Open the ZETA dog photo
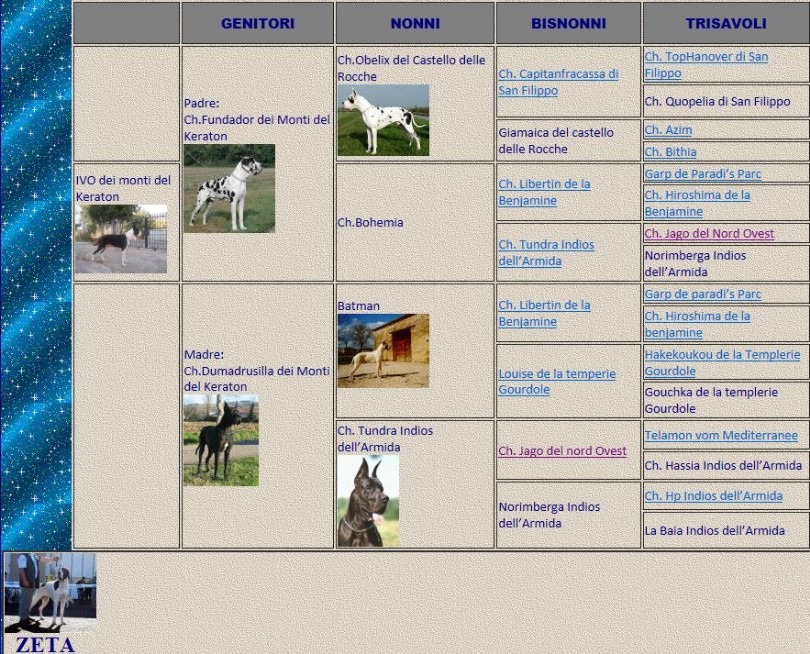This screenshot has width=810, height=654. pyautogui.click(x=50, y=592)
